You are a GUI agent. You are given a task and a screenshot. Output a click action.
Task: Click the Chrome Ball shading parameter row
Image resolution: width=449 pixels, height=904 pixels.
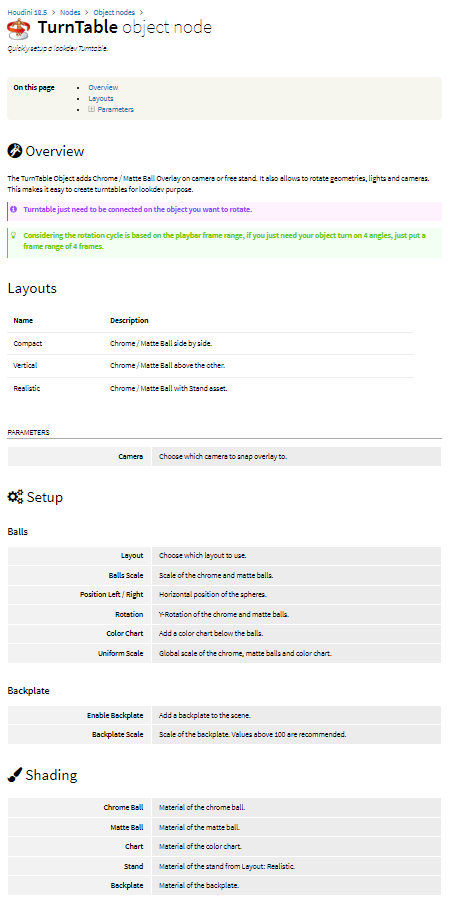click(224, 808)
